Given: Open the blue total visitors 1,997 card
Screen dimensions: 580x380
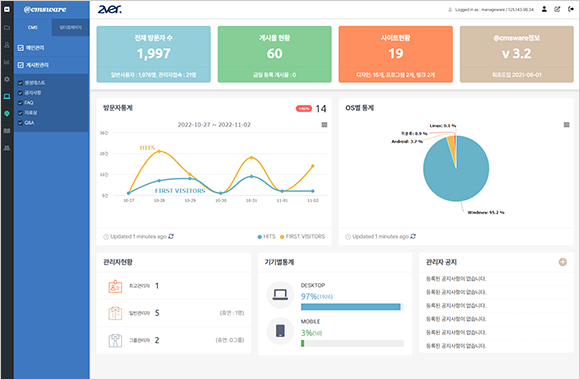Looking at the screenshot, I should pos(154,54).
